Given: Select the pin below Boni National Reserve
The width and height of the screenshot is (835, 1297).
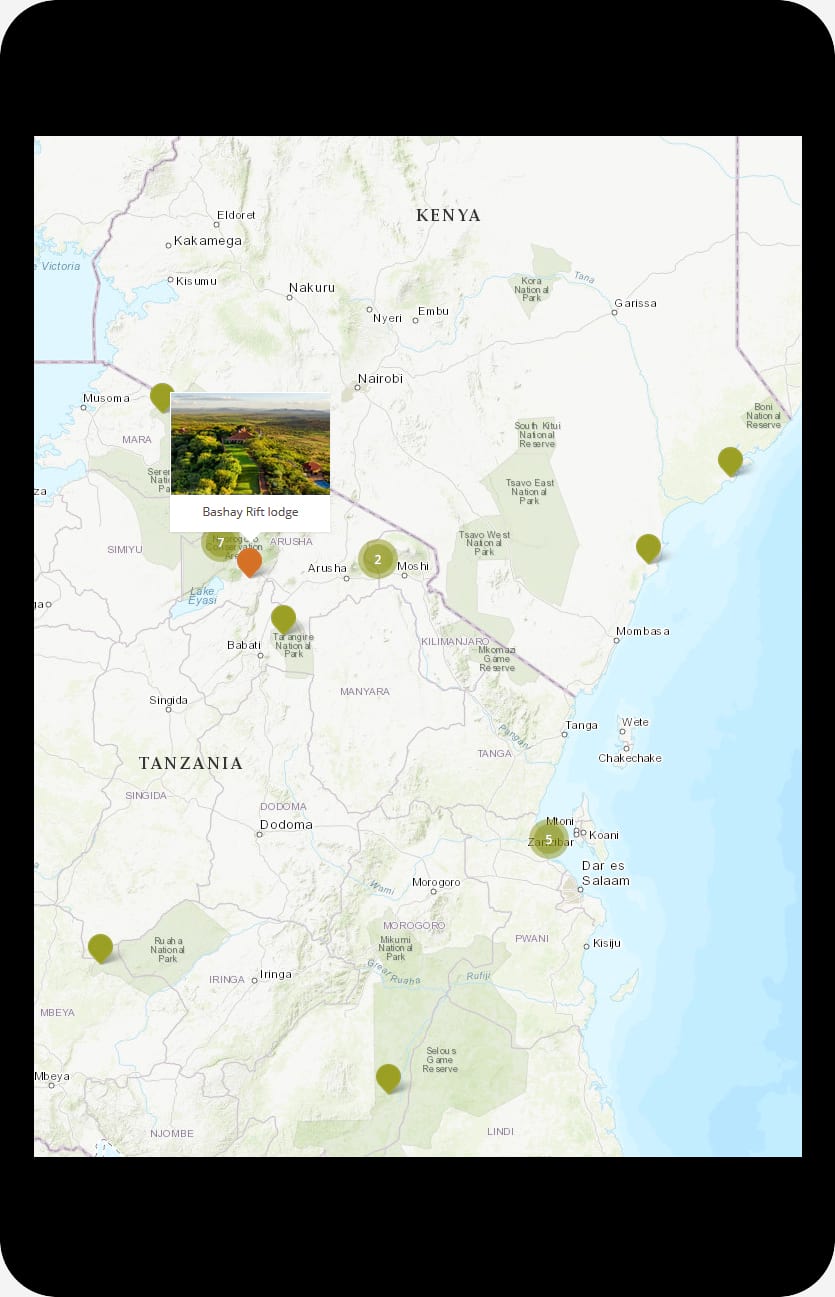Looking at the screenshot, I should point(730,460).
